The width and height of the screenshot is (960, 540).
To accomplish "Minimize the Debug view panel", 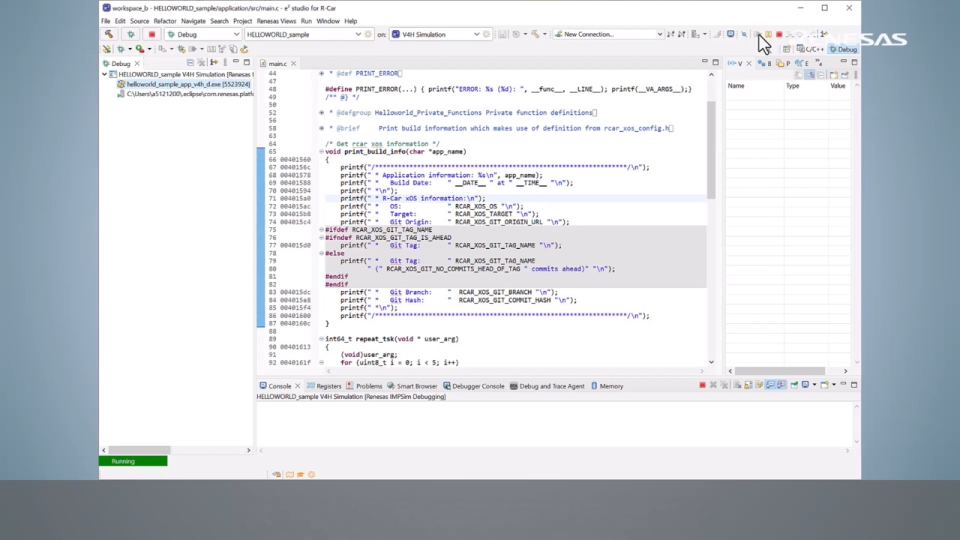I will (x=237, y=63).
